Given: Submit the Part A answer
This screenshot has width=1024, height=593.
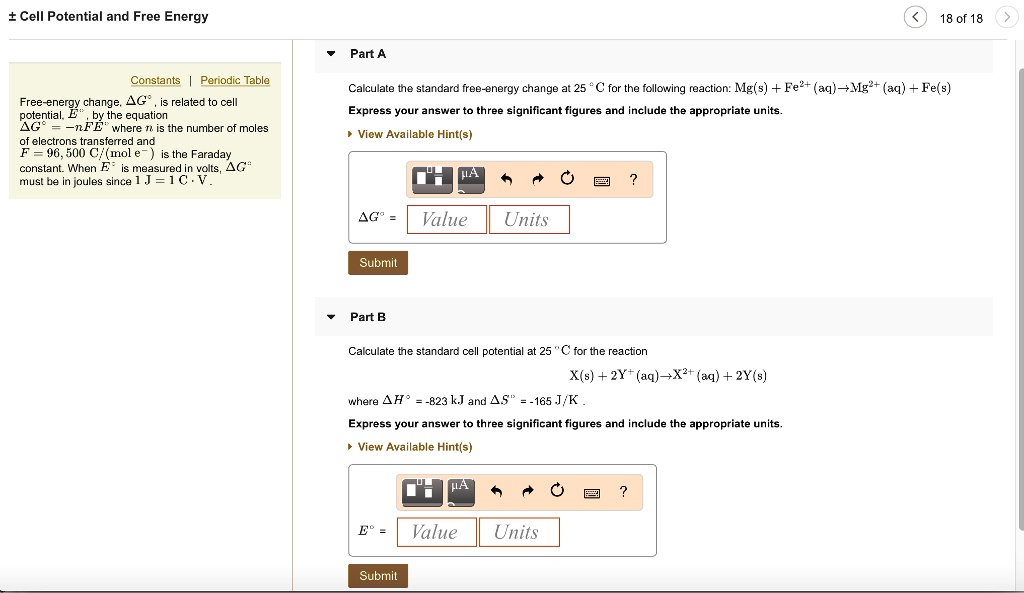Looking at the screenshot, I should (377, 262).
